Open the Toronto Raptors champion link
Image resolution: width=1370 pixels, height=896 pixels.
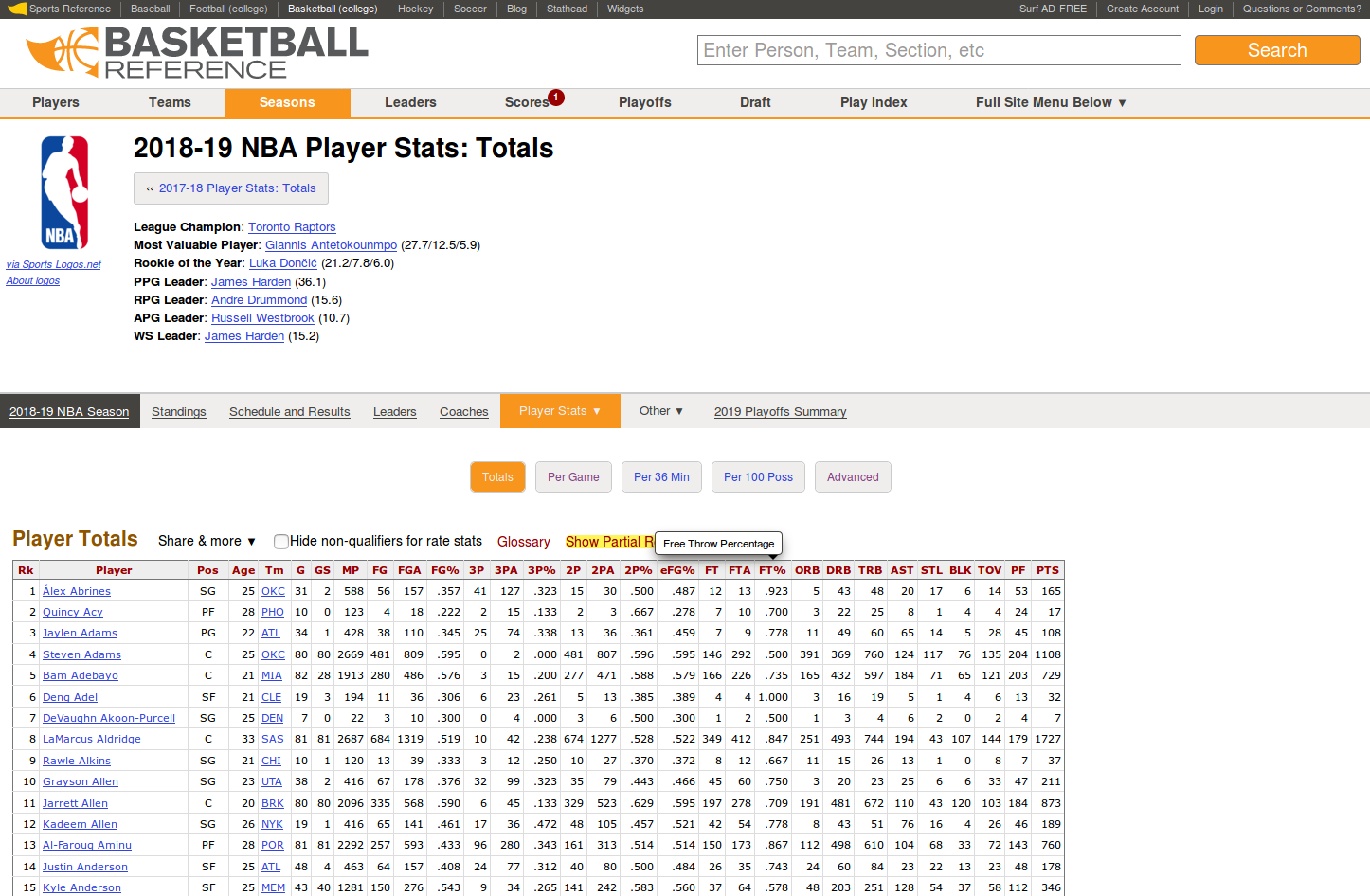[292, 227]
